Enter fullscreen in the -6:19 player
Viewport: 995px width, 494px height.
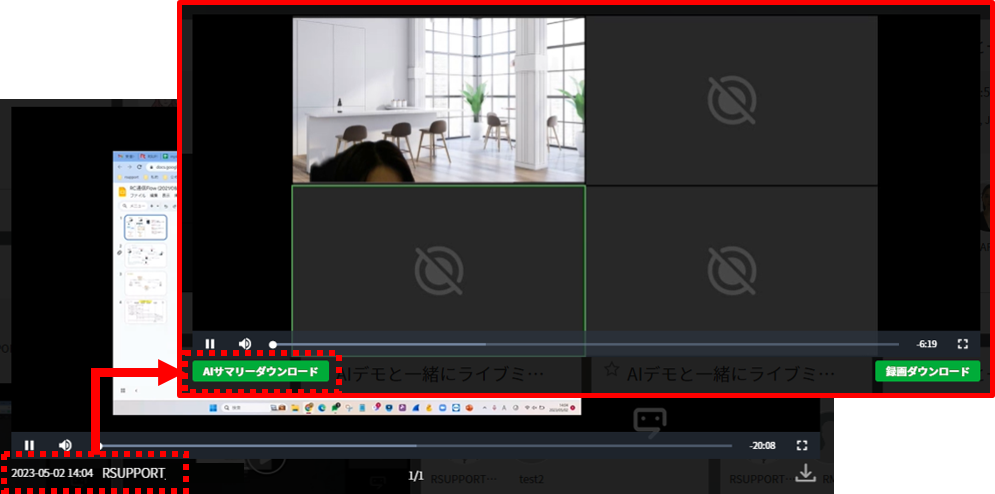pyautogui.click(x=963, y=344)
